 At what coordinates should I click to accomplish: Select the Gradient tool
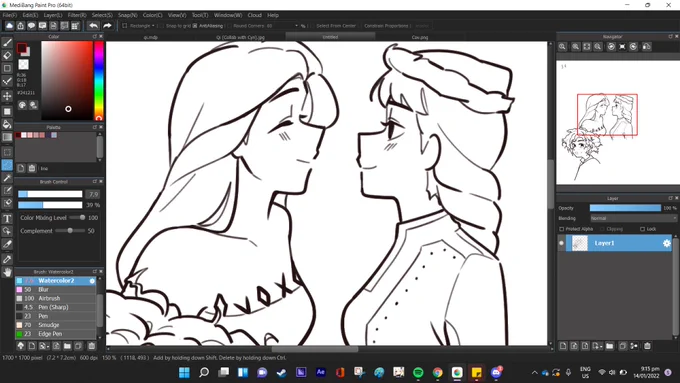[x=7, y=137]
